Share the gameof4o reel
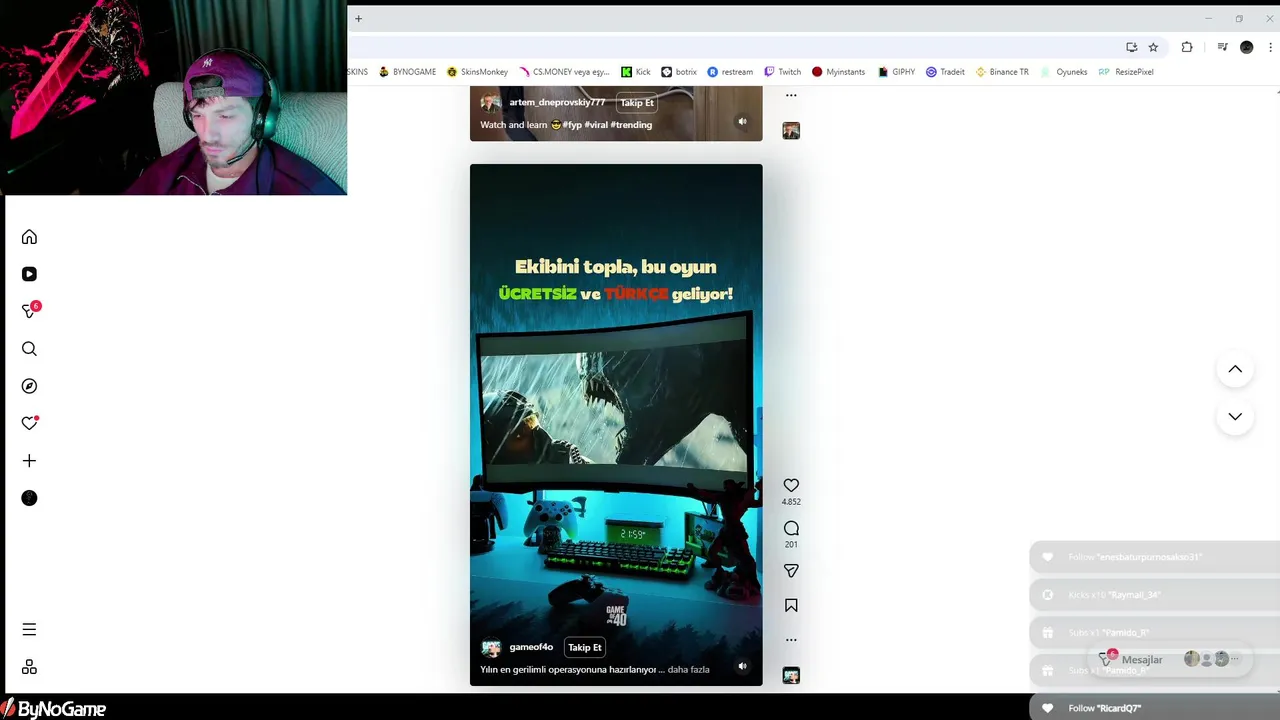Image resolution: width=1280 pixels, height=720 pixels. [x=791, y=571]
